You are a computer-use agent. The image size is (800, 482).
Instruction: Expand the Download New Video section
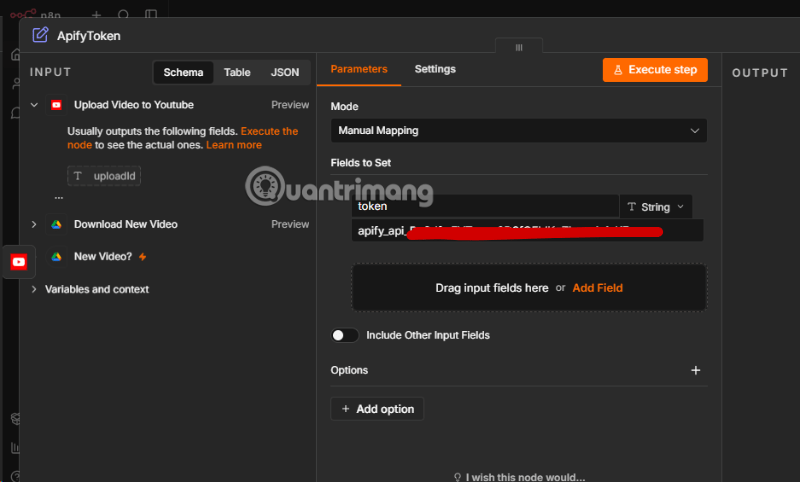34,224
